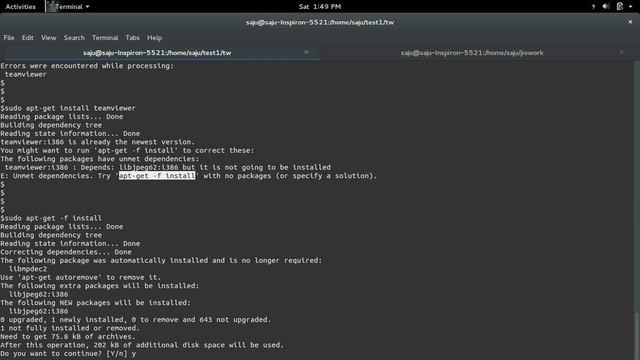
Task: Click 'The following NEW packages will be installed:'
Action: (x=96, y=303)
